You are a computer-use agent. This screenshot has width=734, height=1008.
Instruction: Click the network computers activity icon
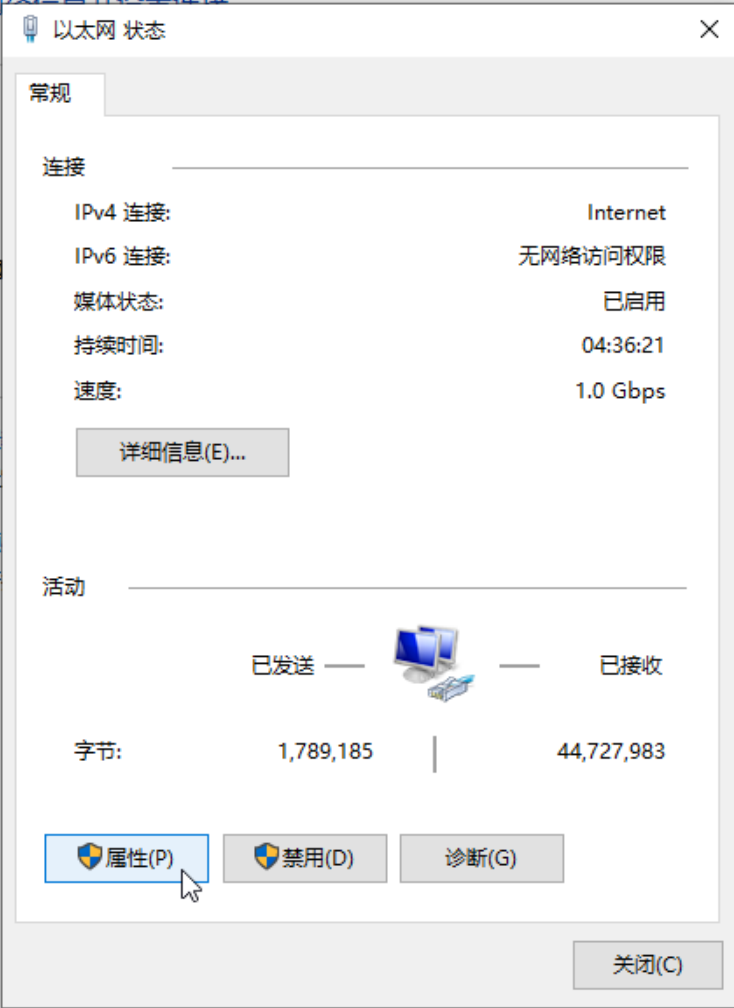433,663
